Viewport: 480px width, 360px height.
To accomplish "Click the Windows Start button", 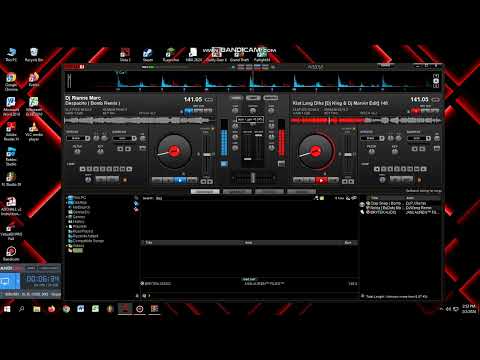I will (7, 309).
